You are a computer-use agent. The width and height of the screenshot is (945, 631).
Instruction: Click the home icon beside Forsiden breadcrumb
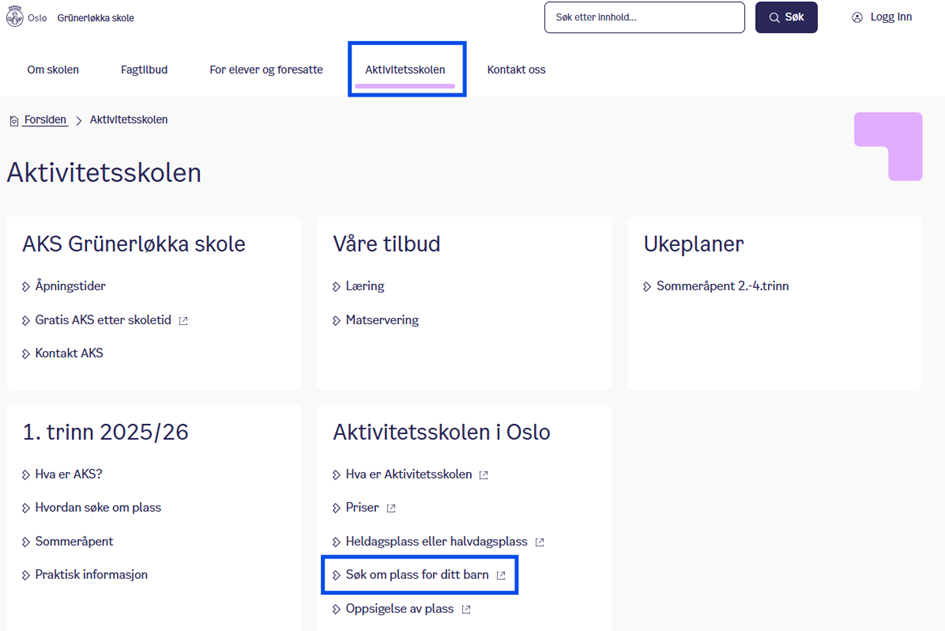[x=14, y=121]
